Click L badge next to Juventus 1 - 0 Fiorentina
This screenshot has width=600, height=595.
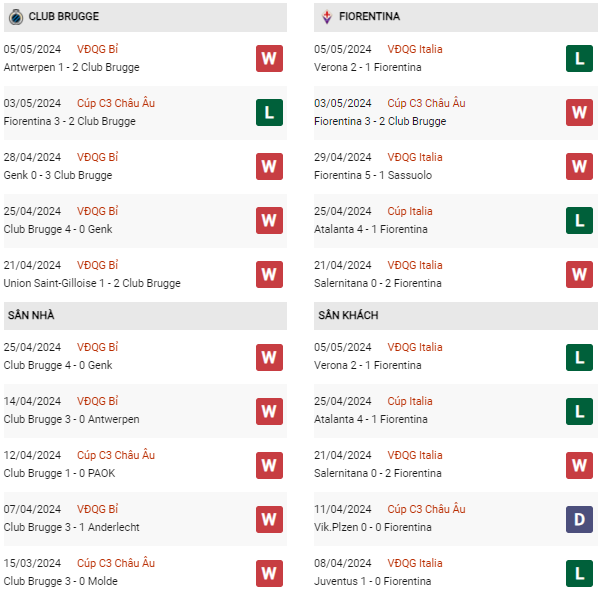pos(579,573)
